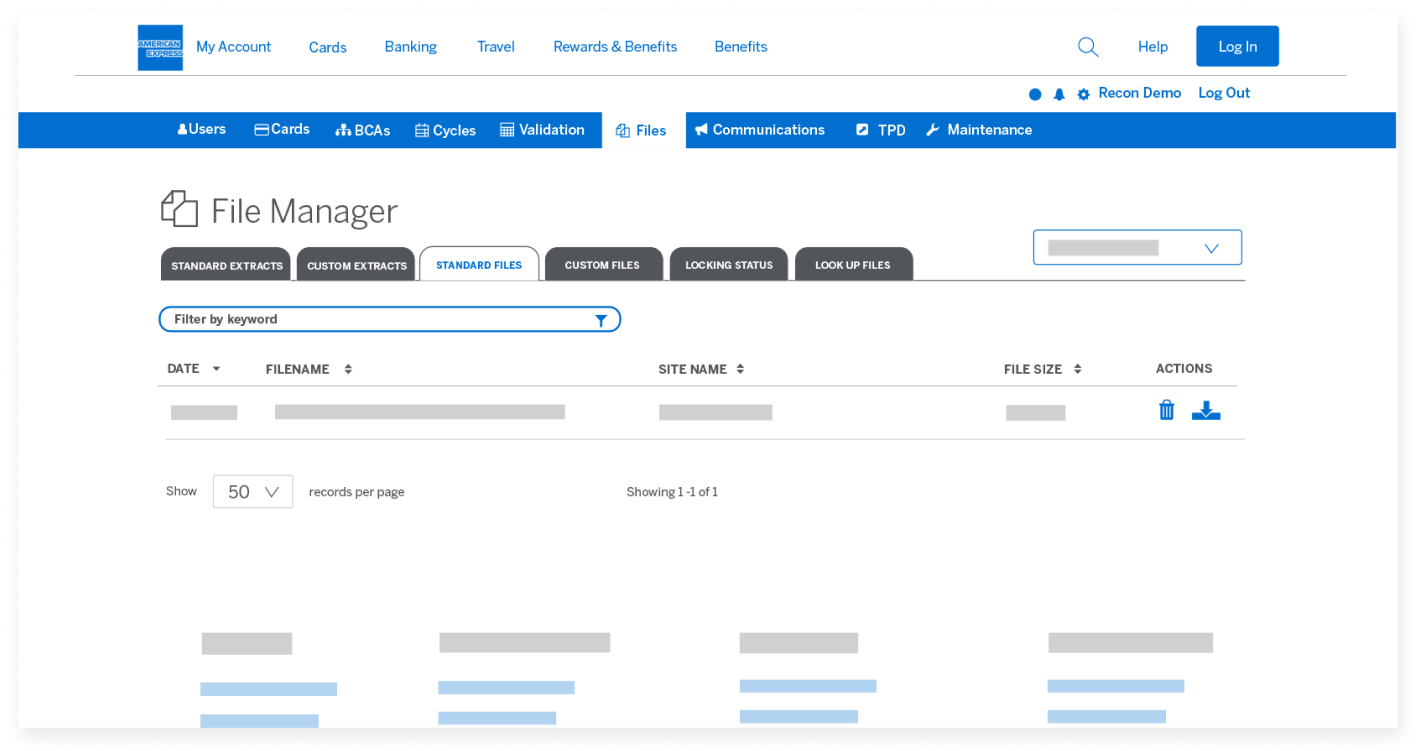Open the records per page dropdown

click(x=252, y=491)
